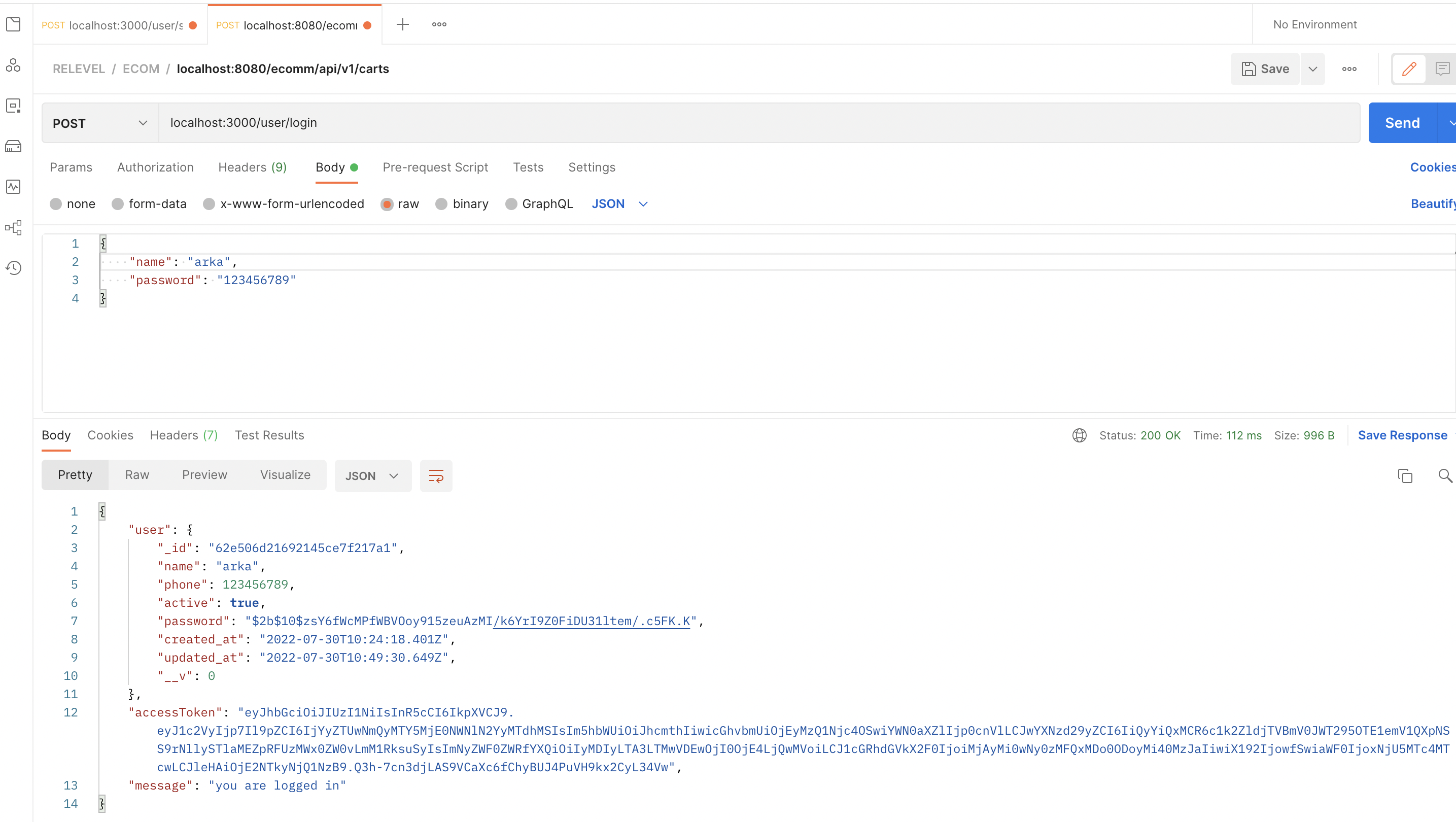Select the Preview response view
The width and height of the screenshot is (1456, 822).
pos(204,475)
